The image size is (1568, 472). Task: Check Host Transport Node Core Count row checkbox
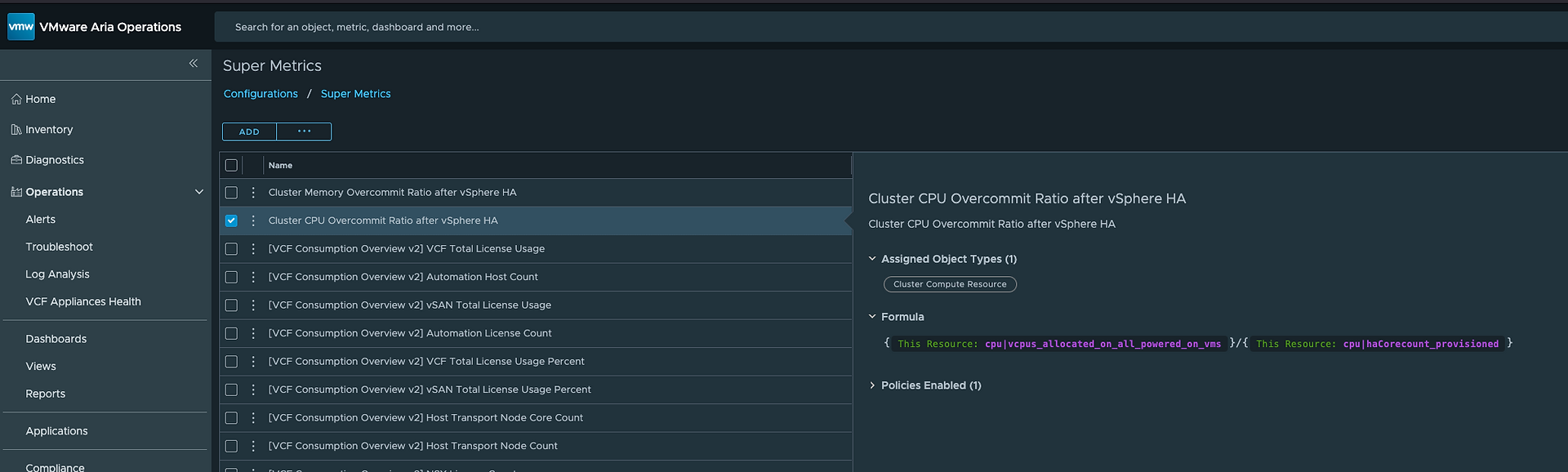point(231,418)
